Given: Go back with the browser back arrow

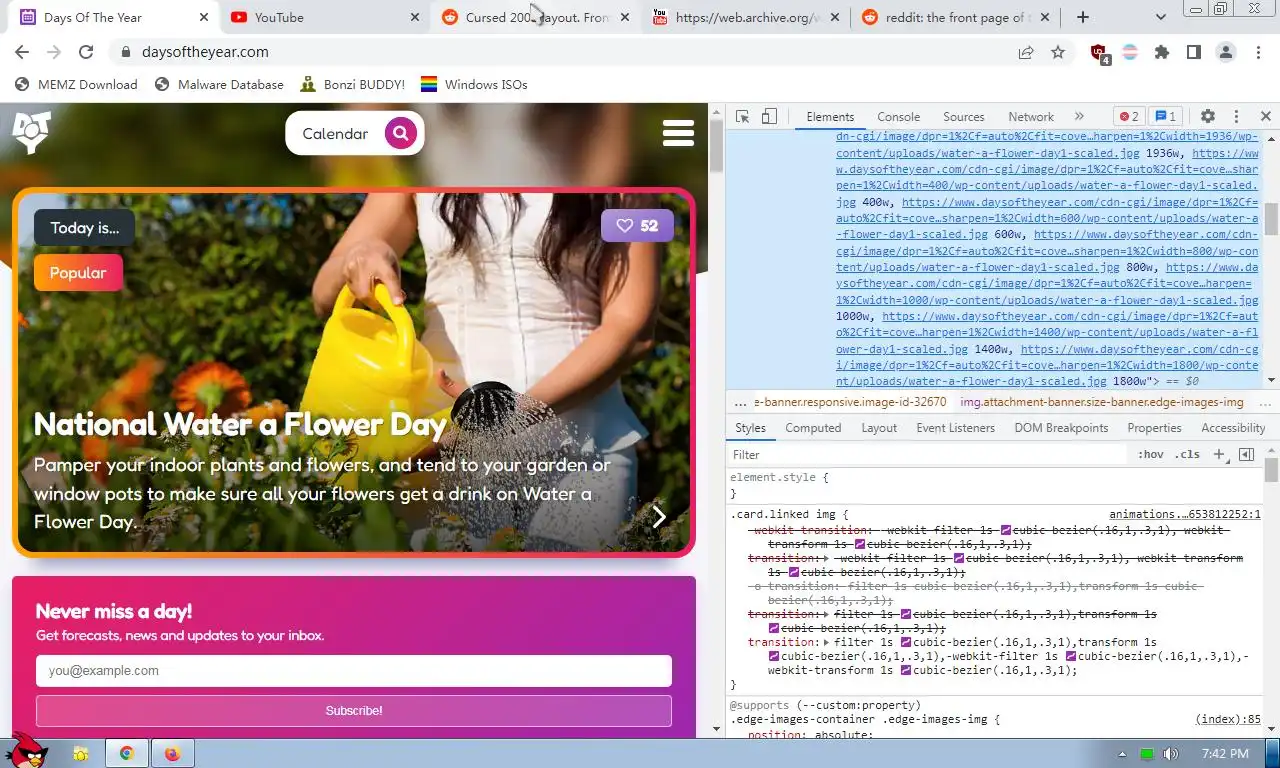Looking at the screenshot, I should 22,52.
